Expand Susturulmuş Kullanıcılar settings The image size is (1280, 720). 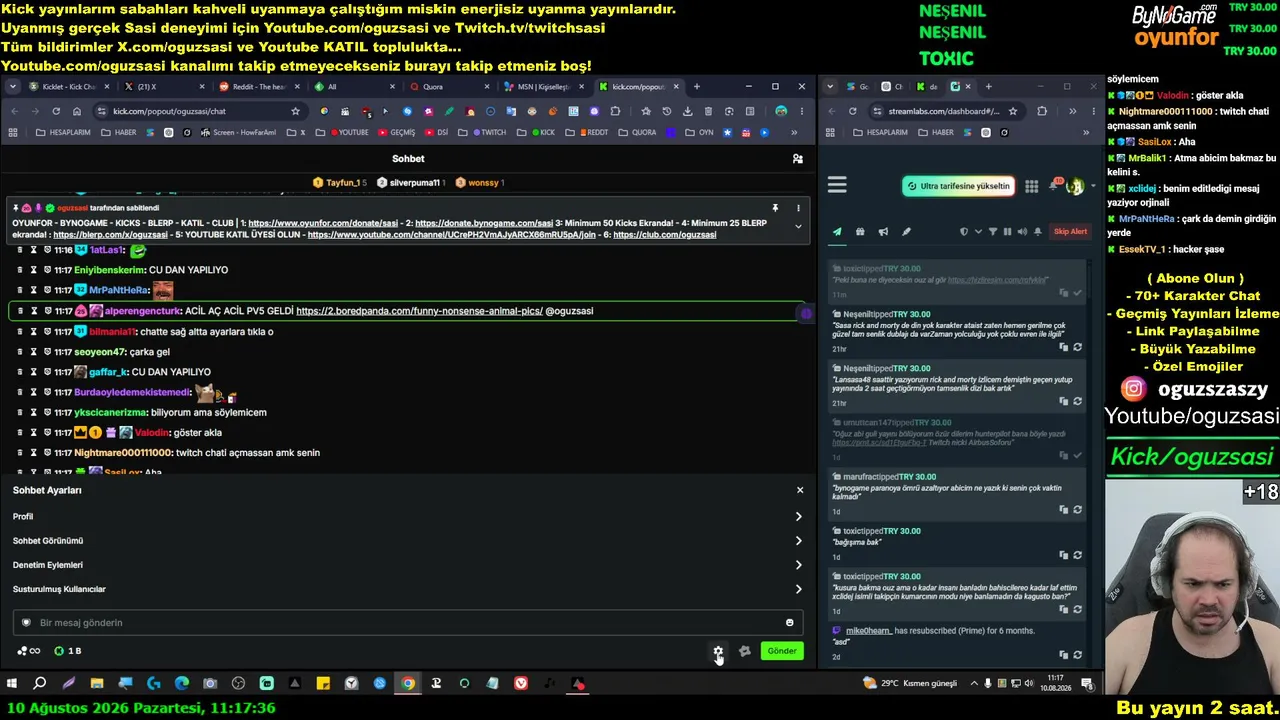pos(407,589)
